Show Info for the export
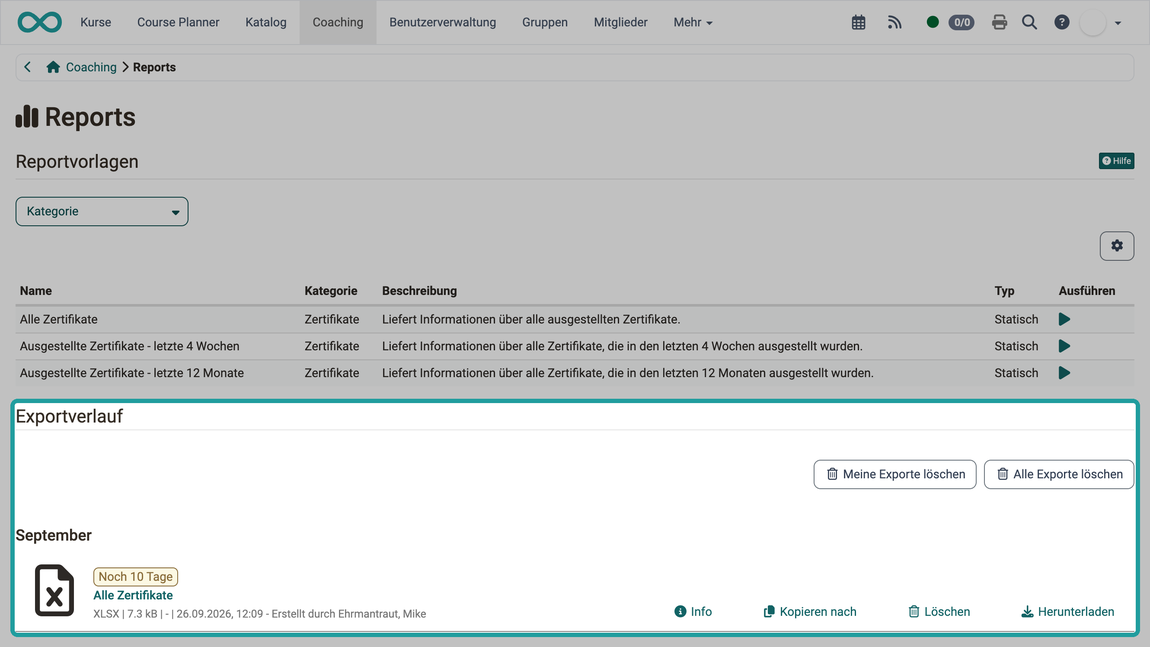 pos(693,611)
